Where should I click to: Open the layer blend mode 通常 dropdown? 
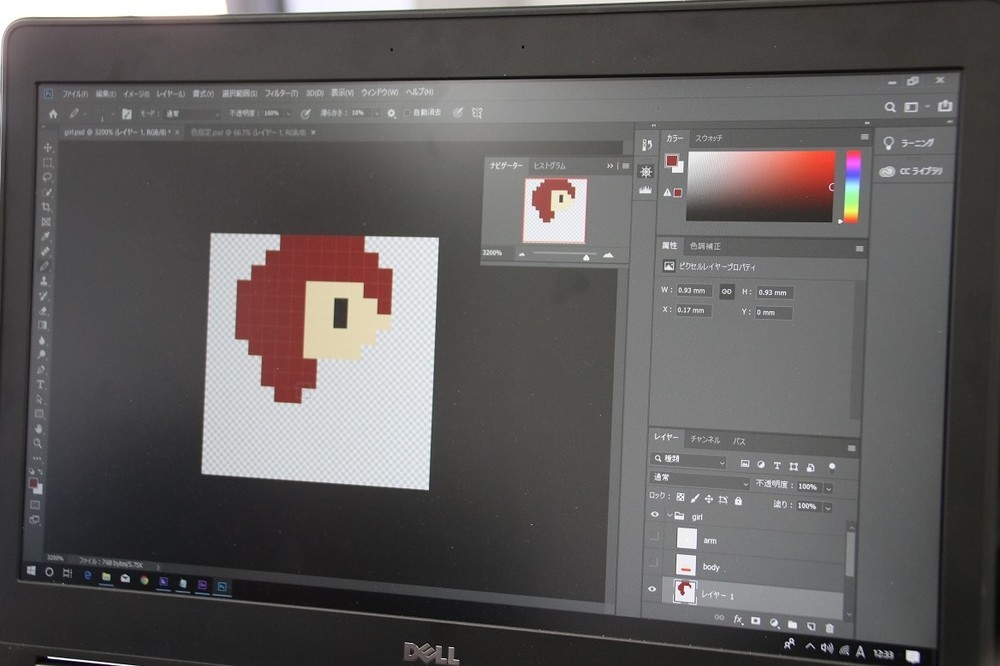(699, 482)
